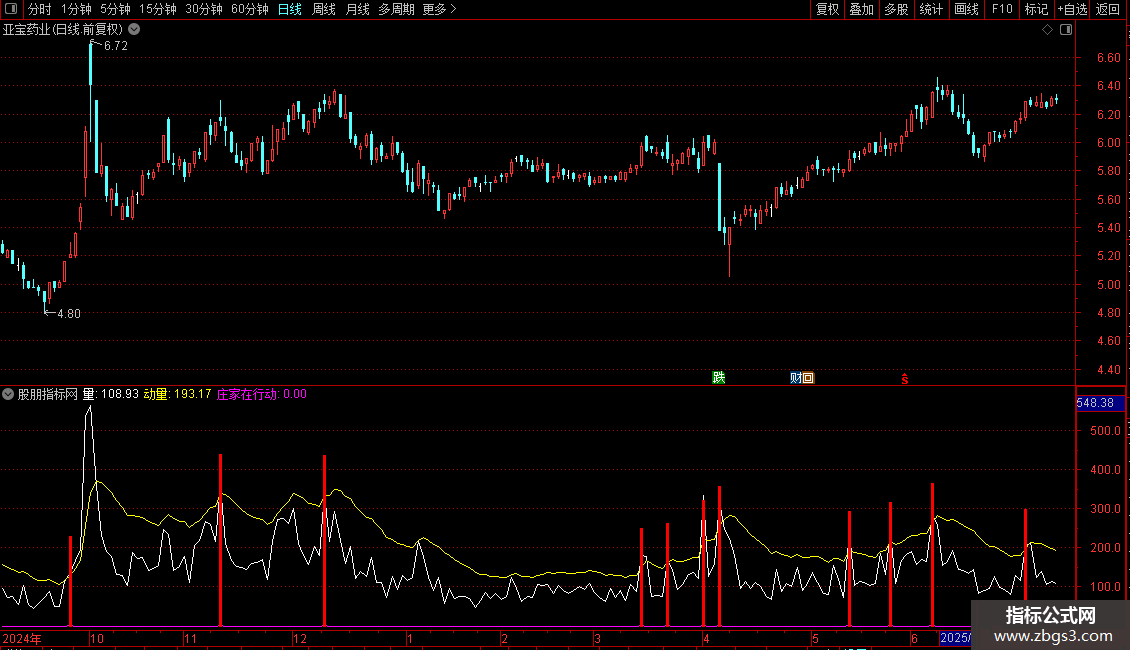Click the 6.72 high price label

coord(115,46)
